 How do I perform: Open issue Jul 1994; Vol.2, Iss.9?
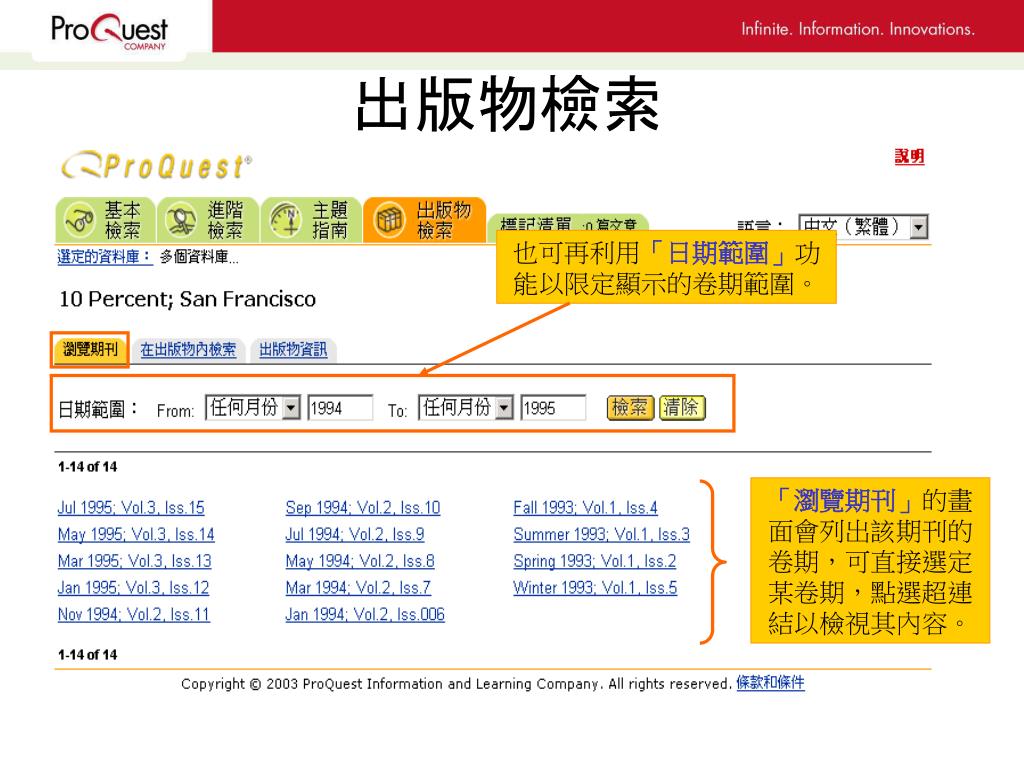pyautogui.click(x=355, y=534)
